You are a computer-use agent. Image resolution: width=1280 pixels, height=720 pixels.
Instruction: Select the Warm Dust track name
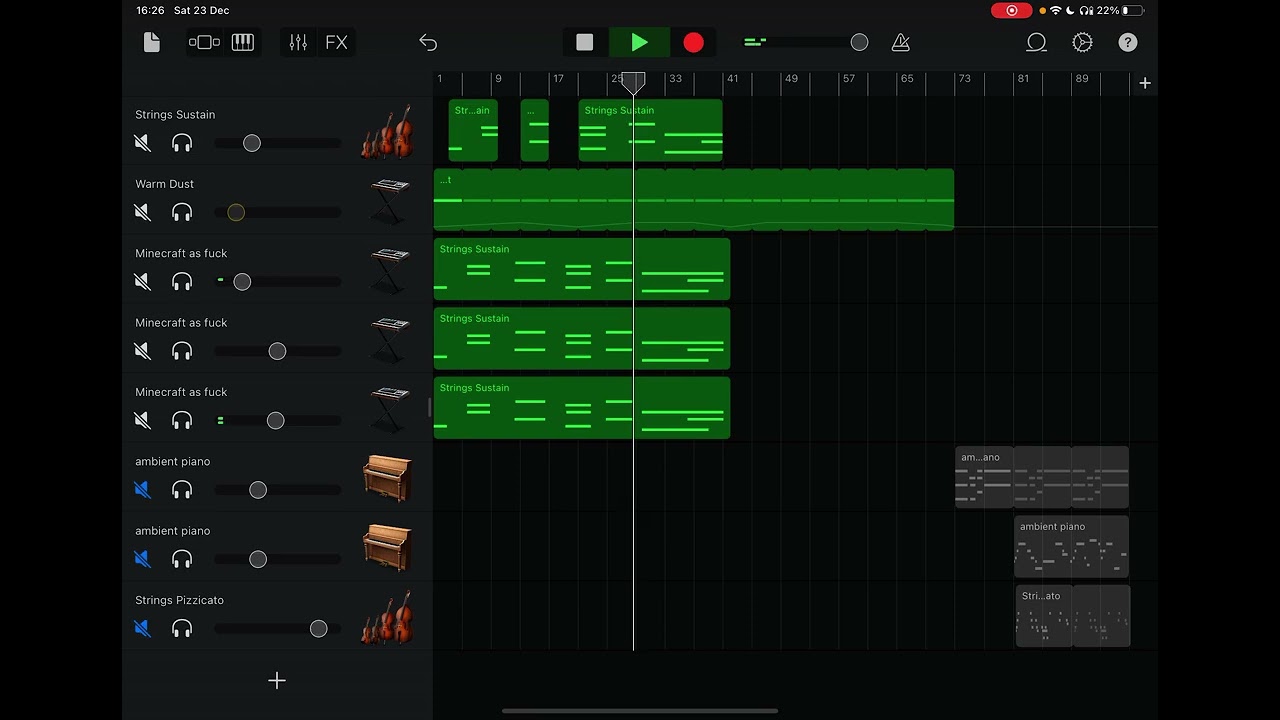pos(165,184)
